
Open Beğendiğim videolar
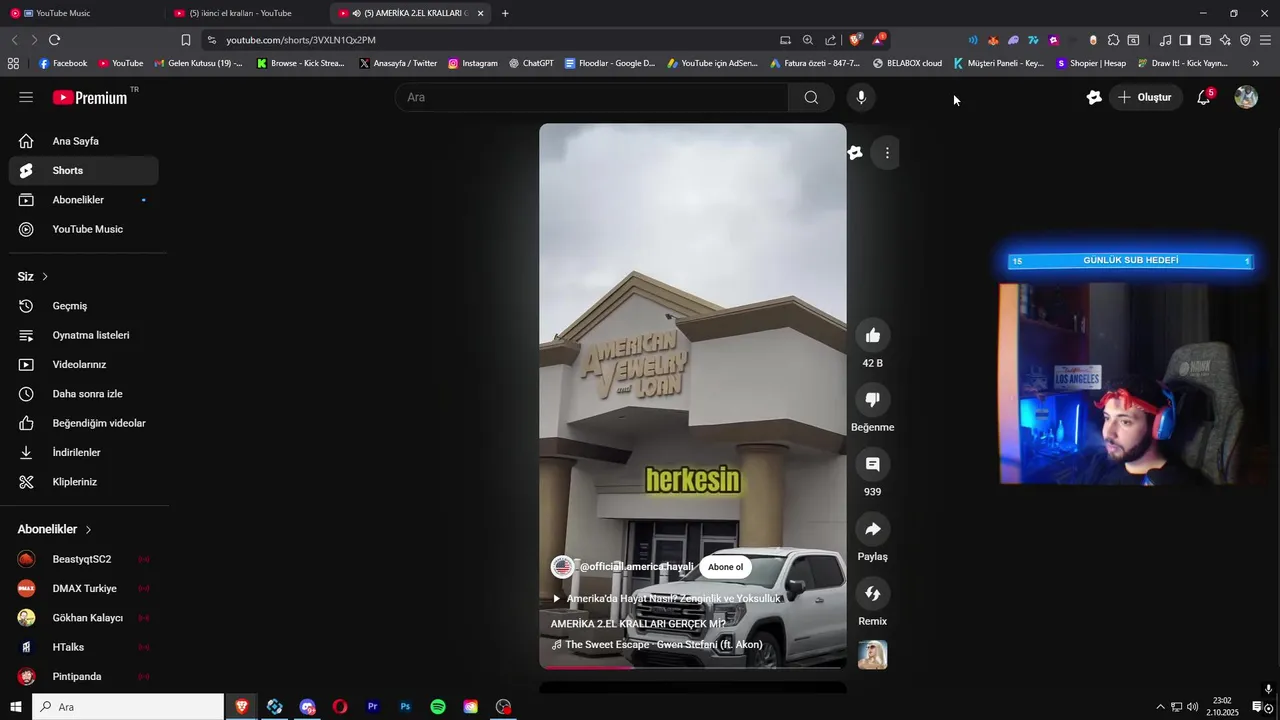click(84, 423)
